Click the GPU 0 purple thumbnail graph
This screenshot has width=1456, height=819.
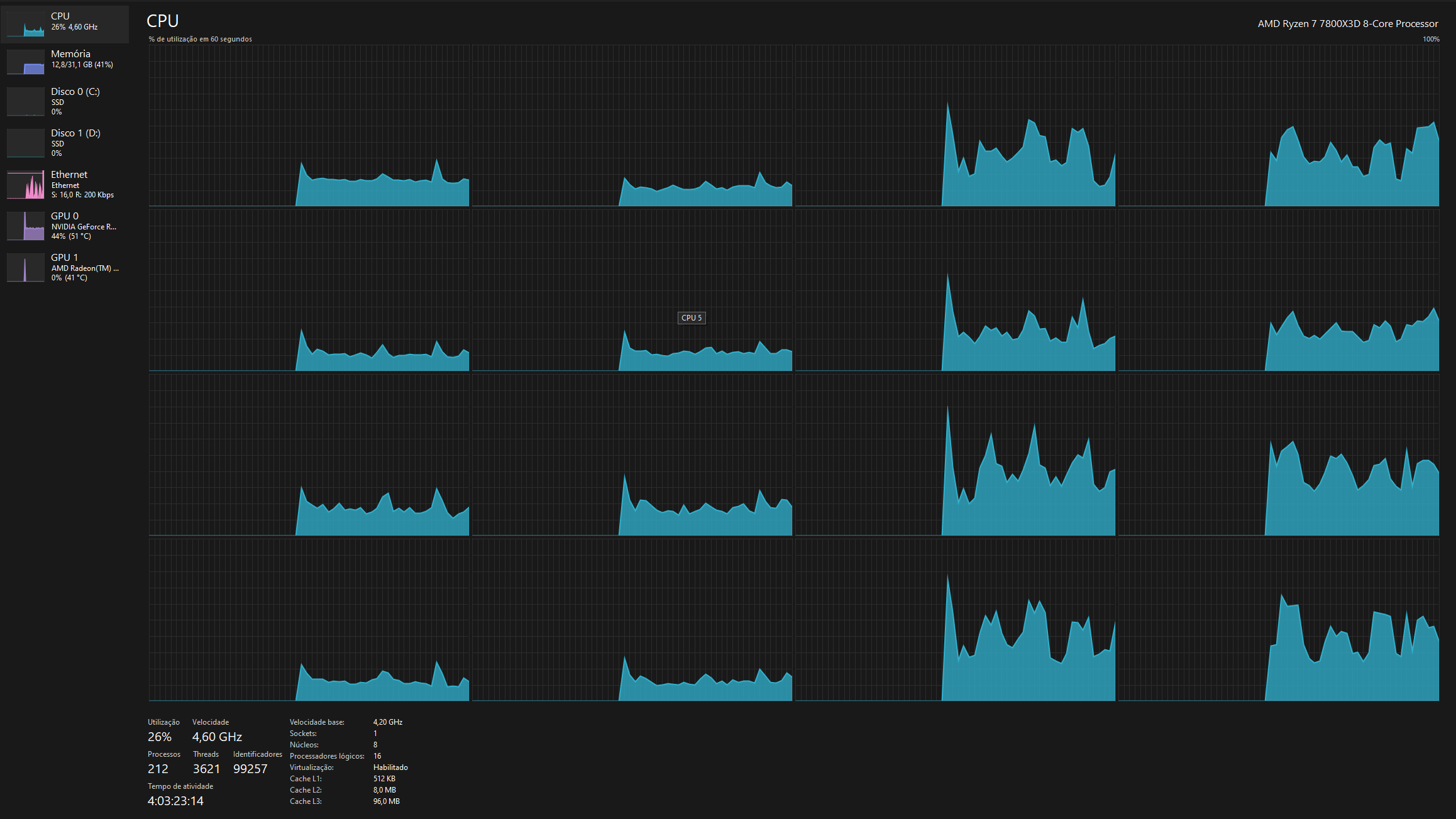pos(26,226)
